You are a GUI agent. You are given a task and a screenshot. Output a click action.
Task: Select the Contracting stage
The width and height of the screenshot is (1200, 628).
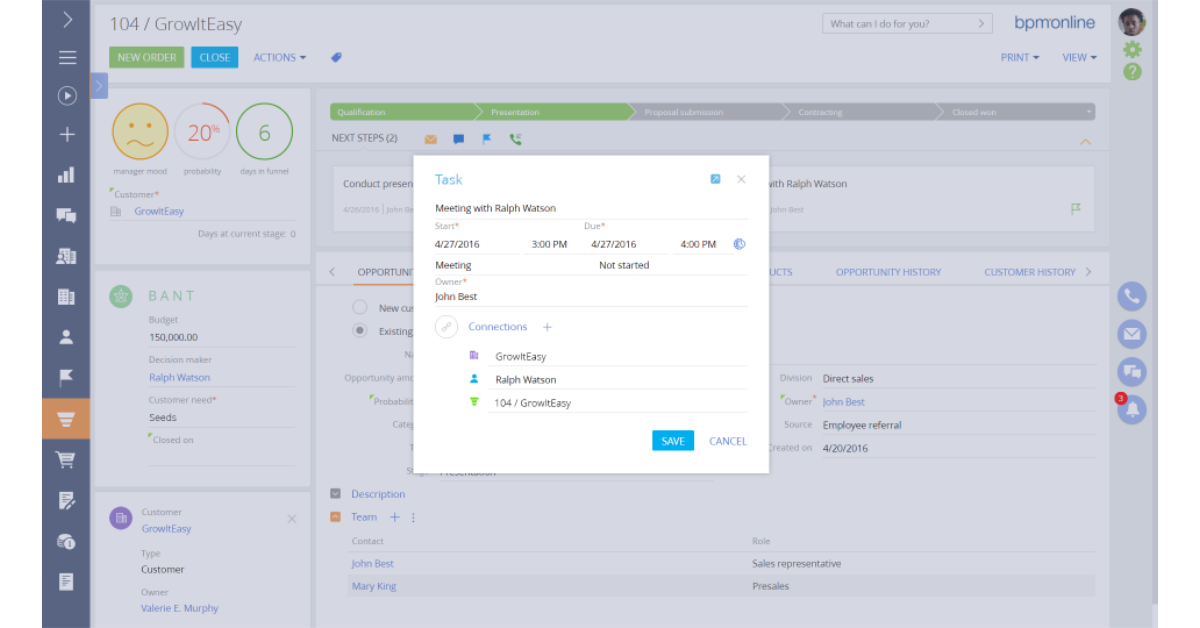tap(860, 112)
